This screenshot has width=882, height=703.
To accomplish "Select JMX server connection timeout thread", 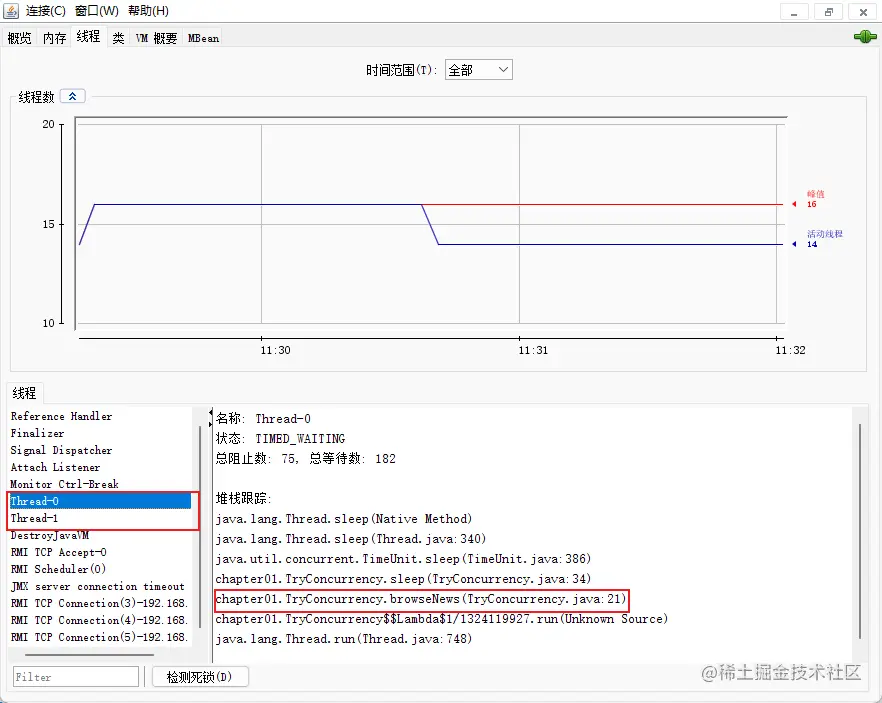I will coord(100,586).
